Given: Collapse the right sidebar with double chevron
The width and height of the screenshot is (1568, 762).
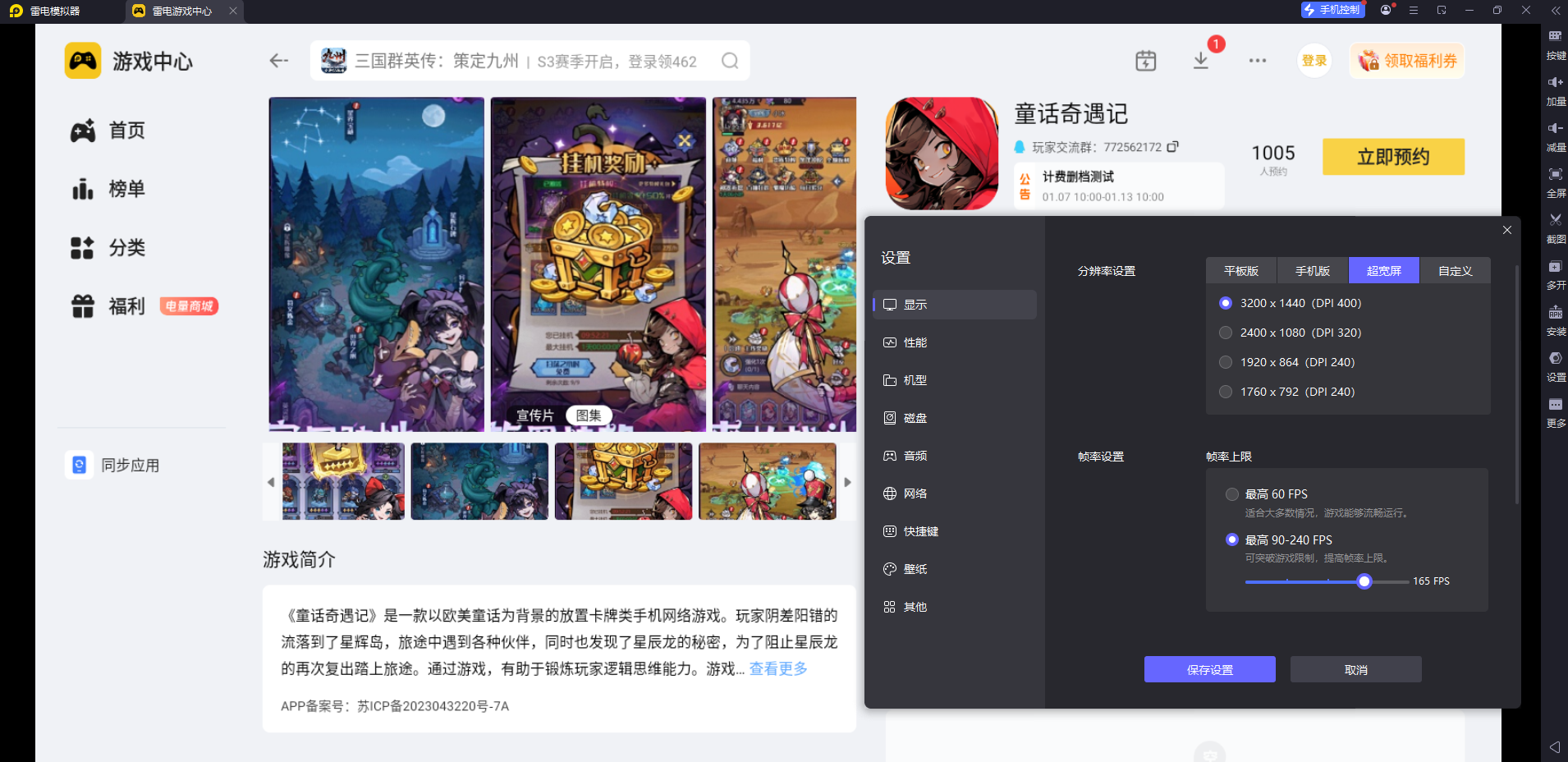Looking at the screenshot, I should [1556, 11].
